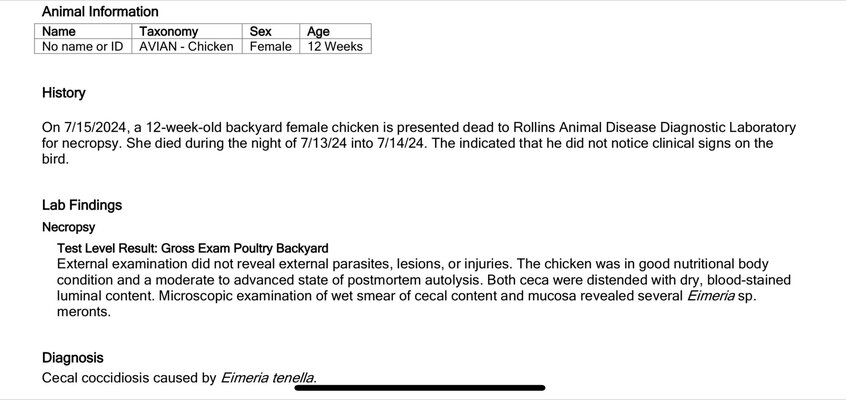
Task: Click the Animal Information heading
Action: pyautogui.click(x=100, y=11)
